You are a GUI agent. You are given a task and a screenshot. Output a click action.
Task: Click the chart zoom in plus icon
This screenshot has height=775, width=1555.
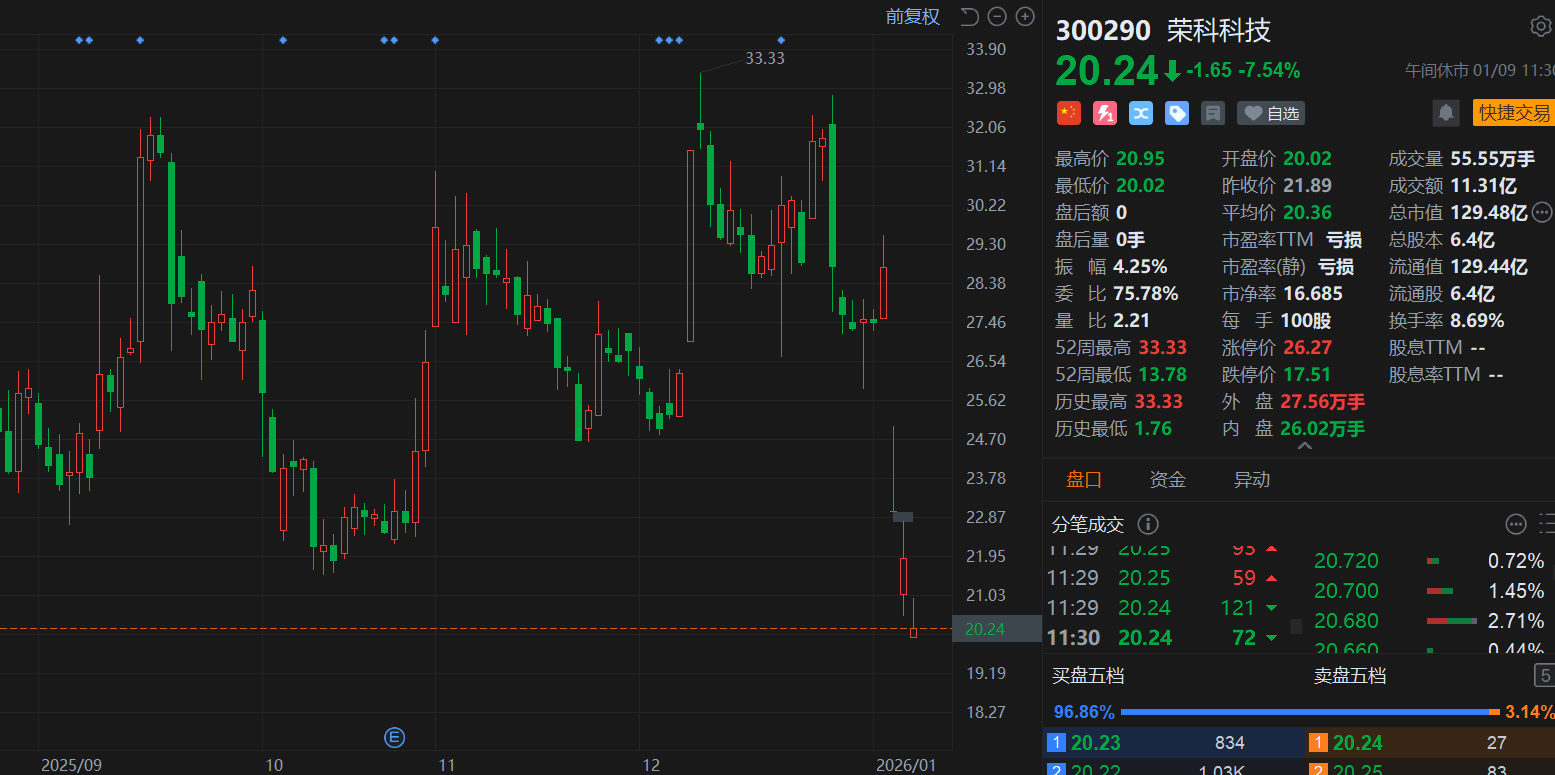(1025, 16)
